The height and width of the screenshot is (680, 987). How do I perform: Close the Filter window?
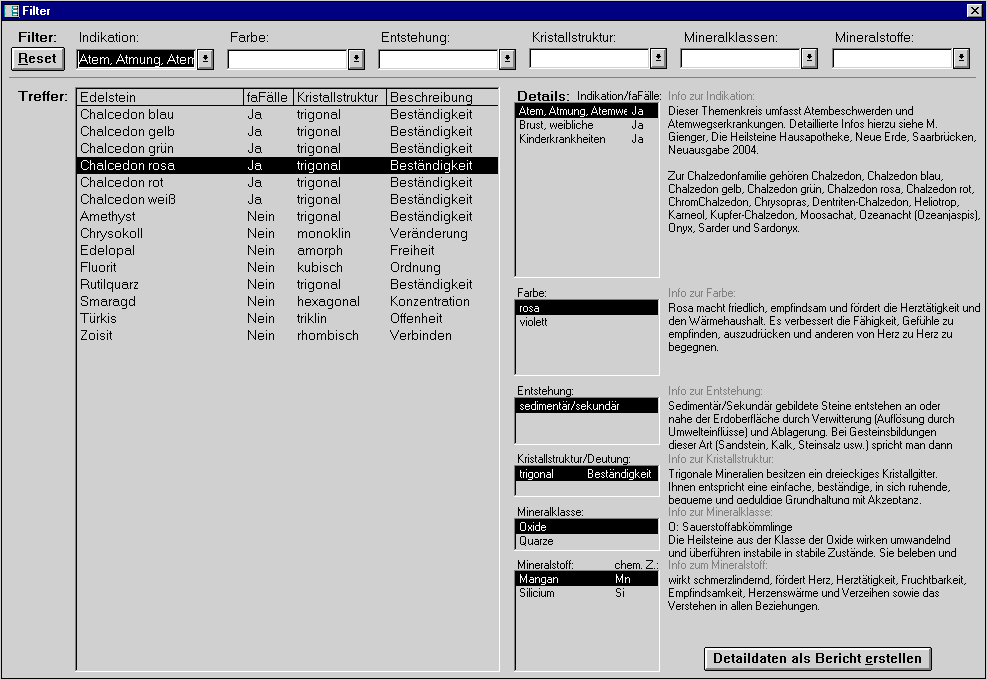tap(974, 11)
